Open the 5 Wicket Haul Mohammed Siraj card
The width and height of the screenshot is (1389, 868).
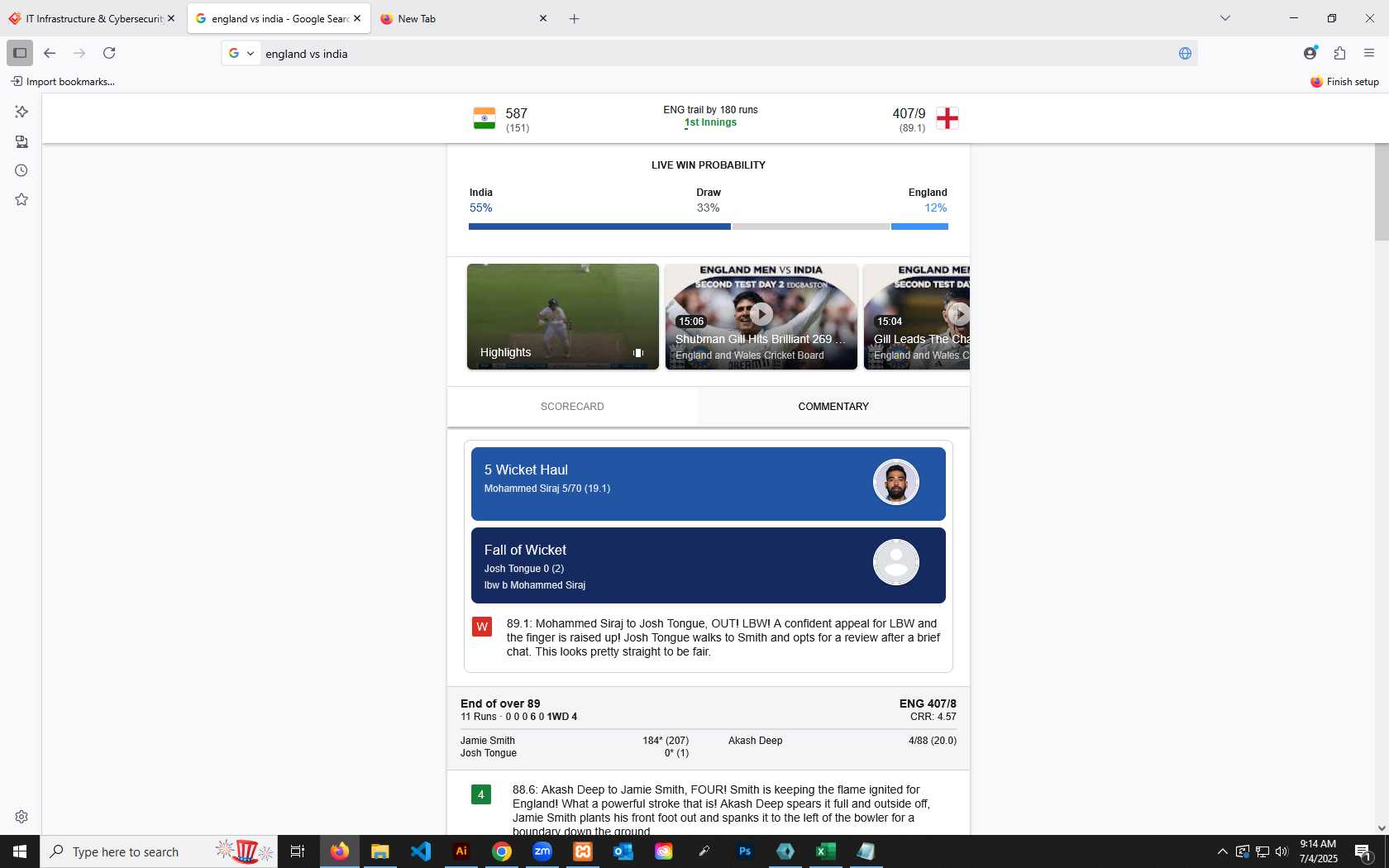coord(709,484)
